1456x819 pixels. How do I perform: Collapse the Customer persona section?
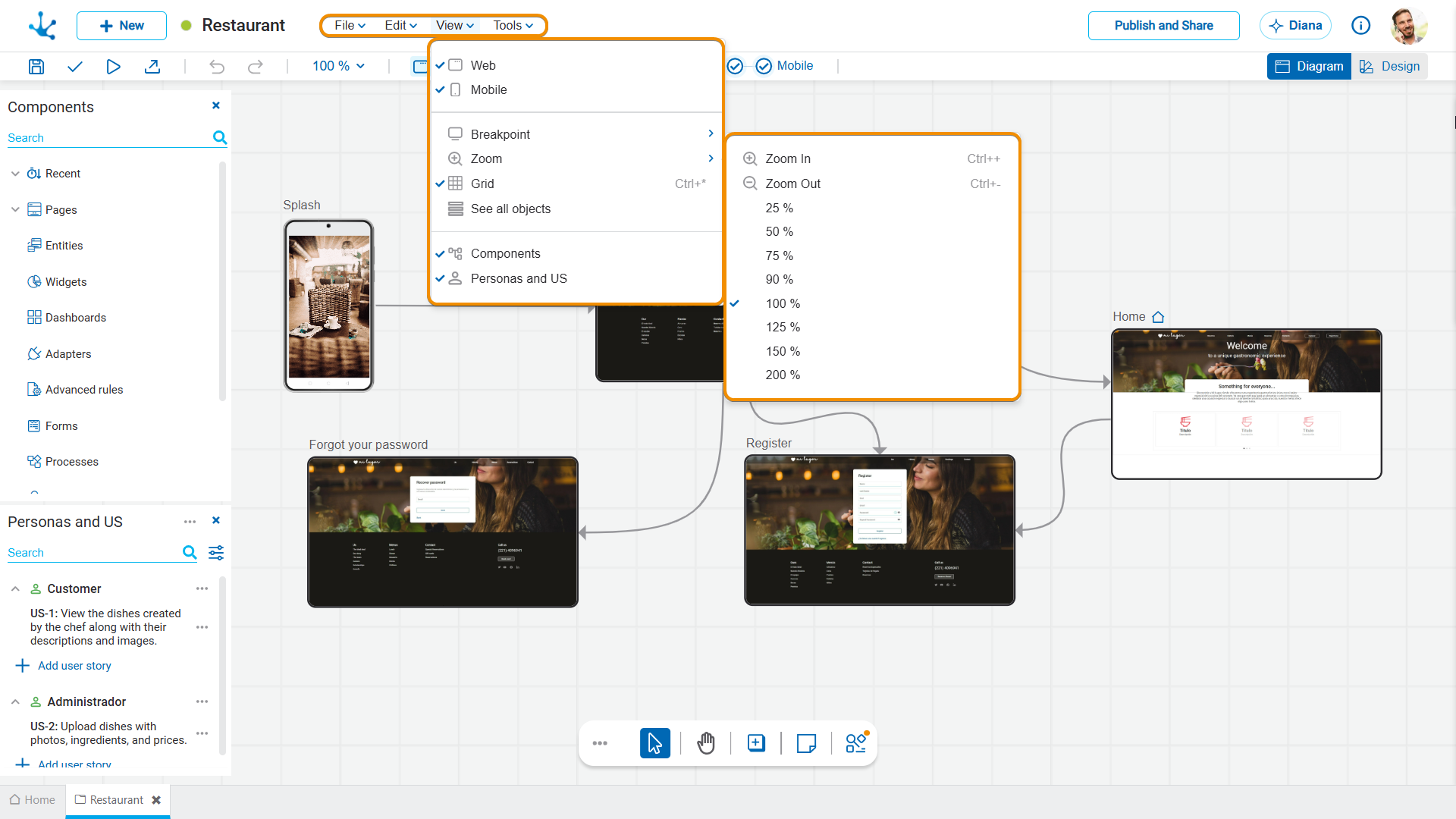[x=15, y=588]
